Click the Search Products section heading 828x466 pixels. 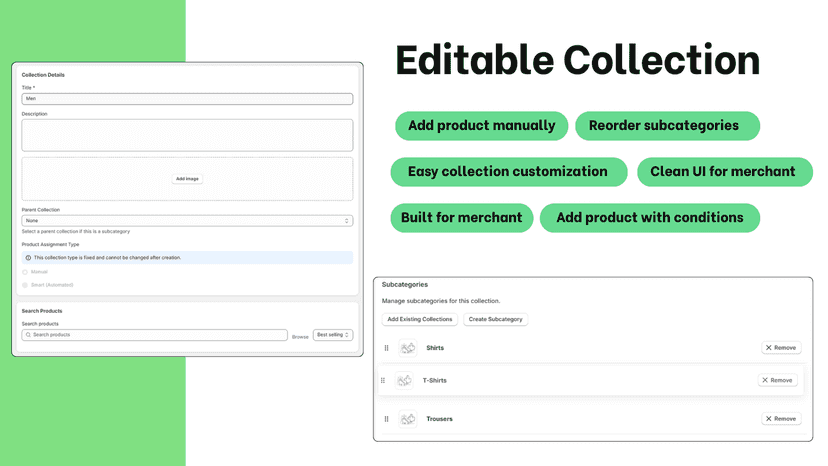[x=42, y=311]
